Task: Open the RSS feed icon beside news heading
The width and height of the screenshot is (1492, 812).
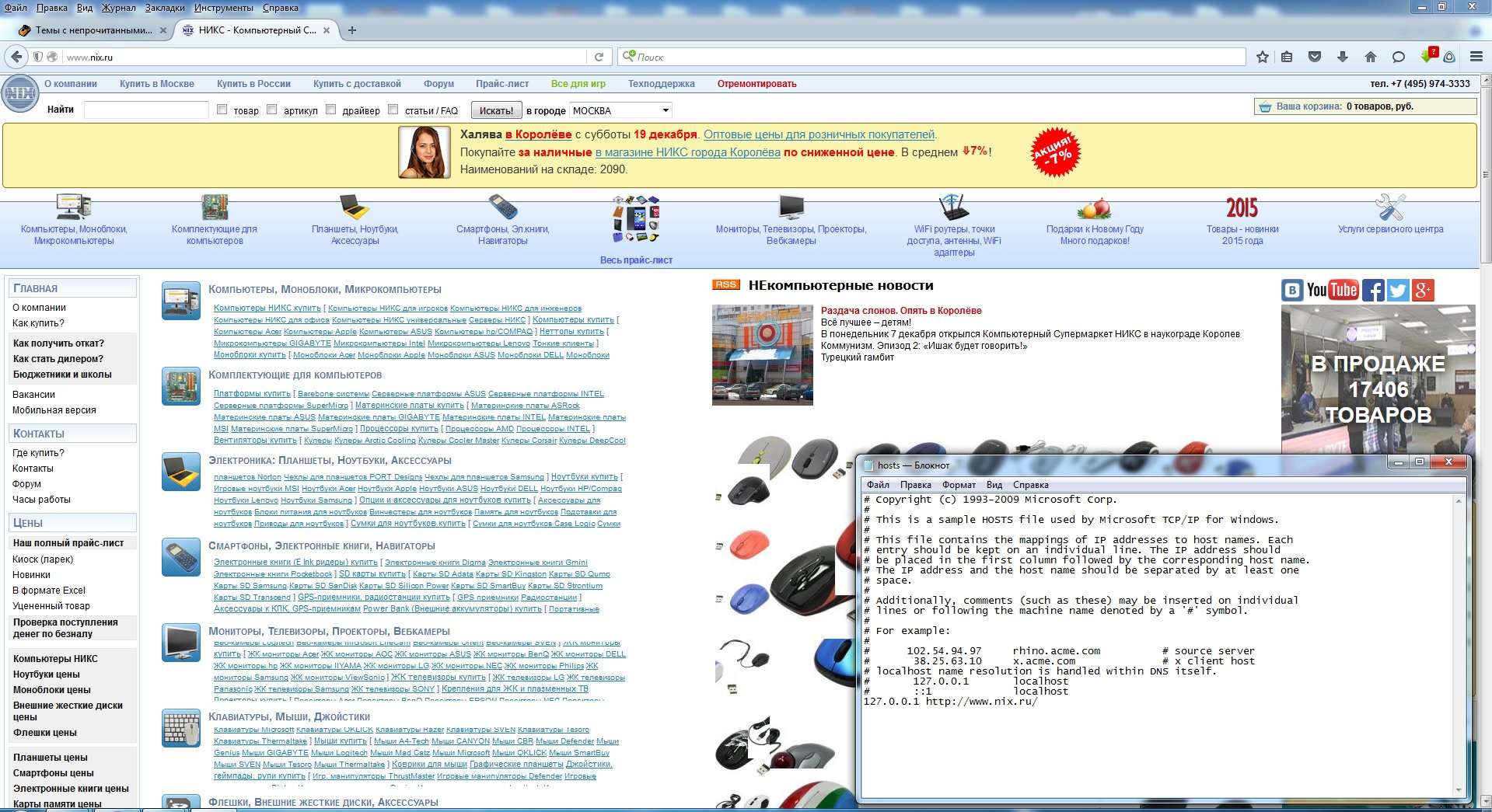Action: [725, 285]
